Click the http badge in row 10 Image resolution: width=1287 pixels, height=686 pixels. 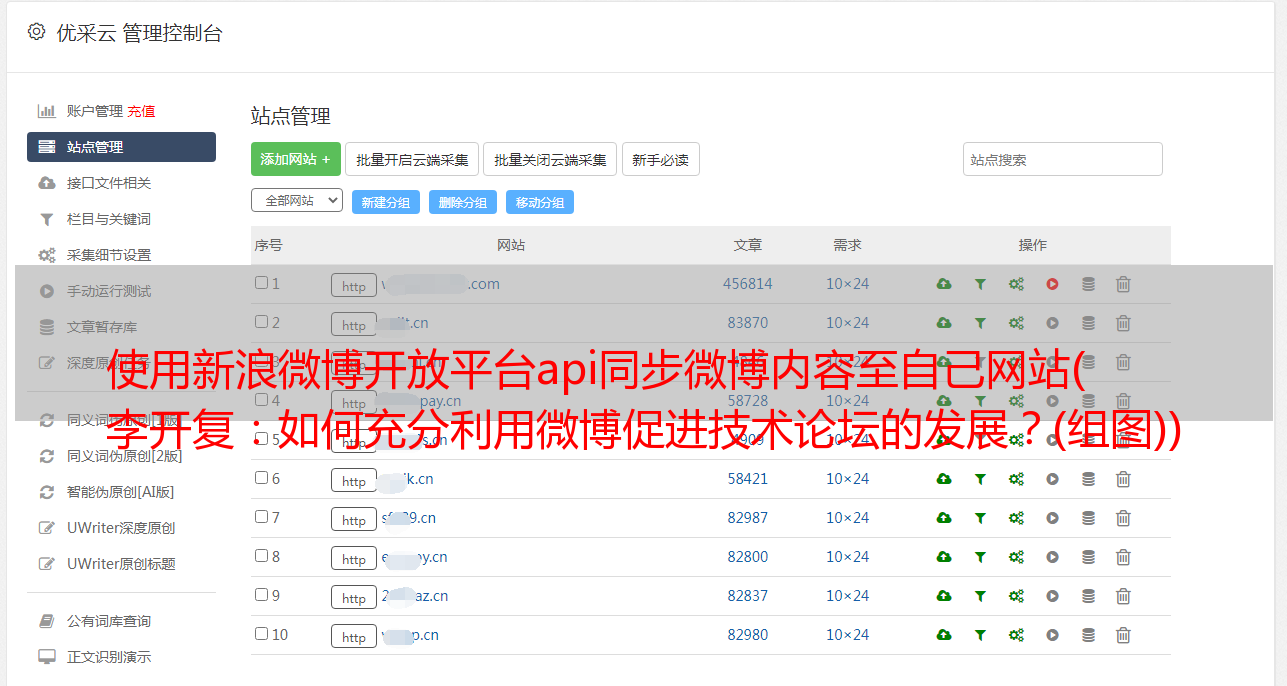(354, 636)
